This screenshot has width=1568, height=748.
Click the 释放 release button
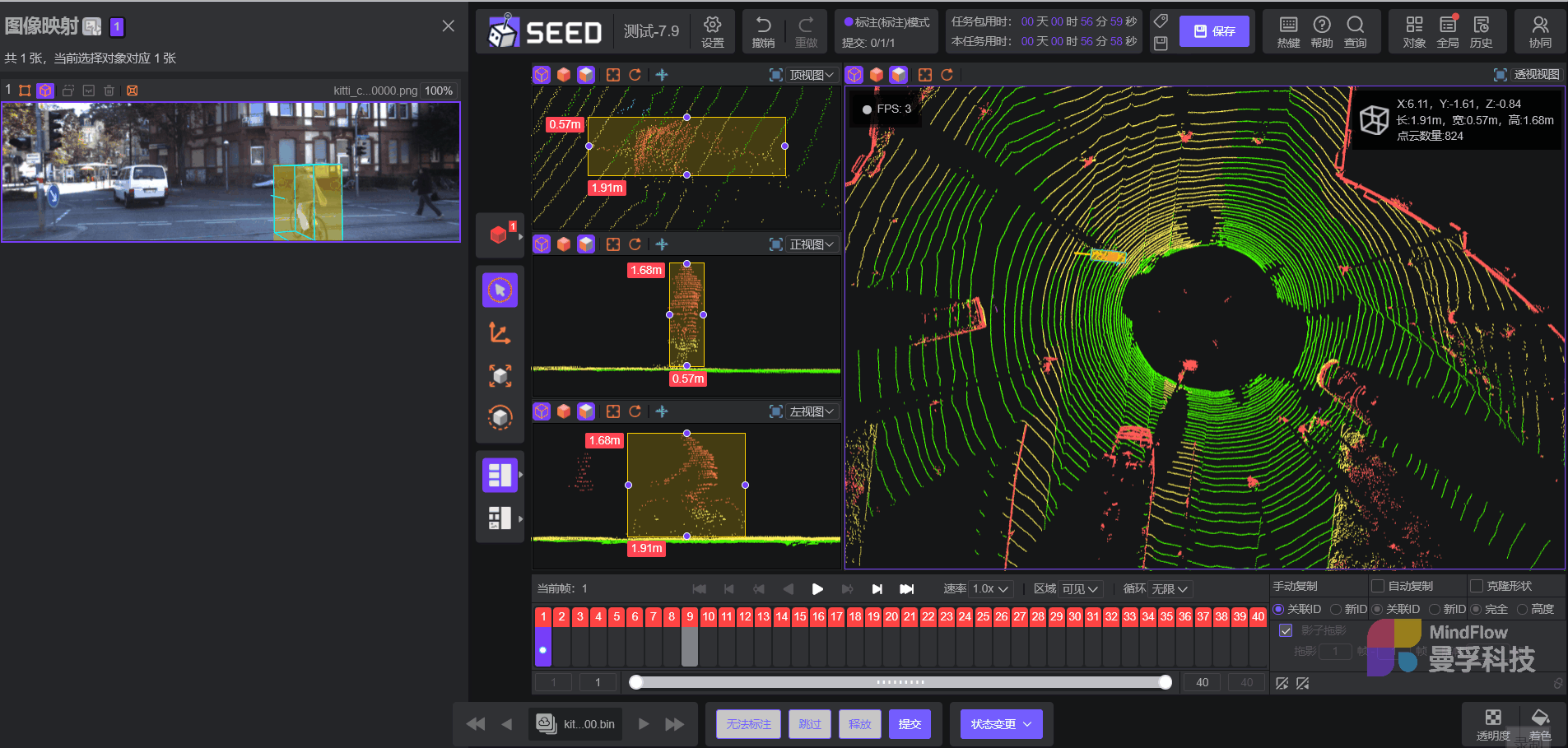point(860,724)
